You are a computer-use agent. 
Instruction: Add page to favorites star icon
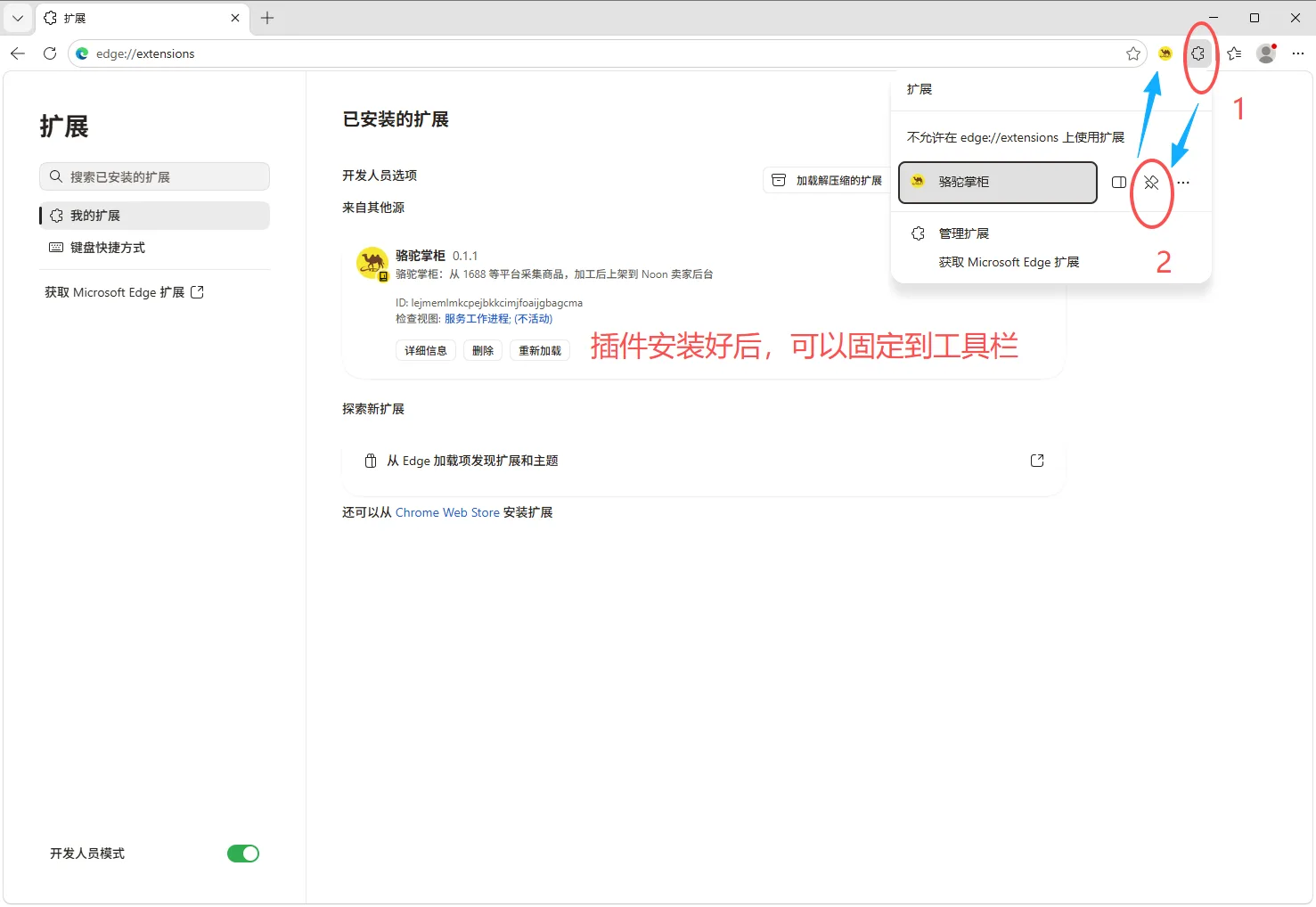point(1133,53)
